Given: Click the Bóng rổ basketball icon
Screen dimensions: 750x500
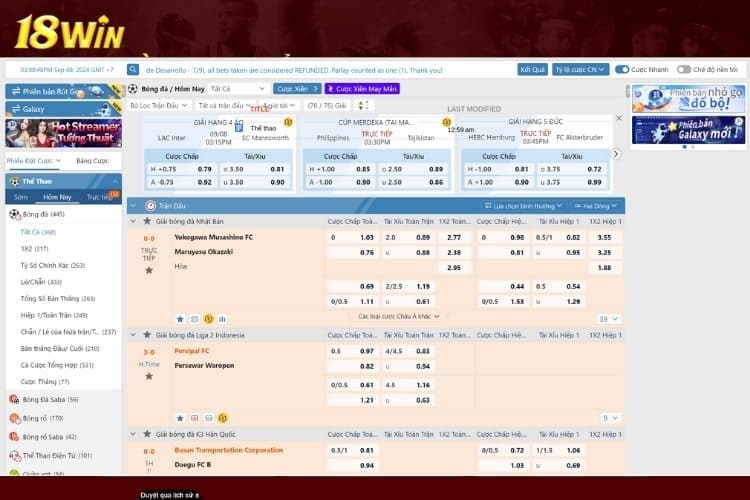Looking at the screenshot, I should click(15, 418).
